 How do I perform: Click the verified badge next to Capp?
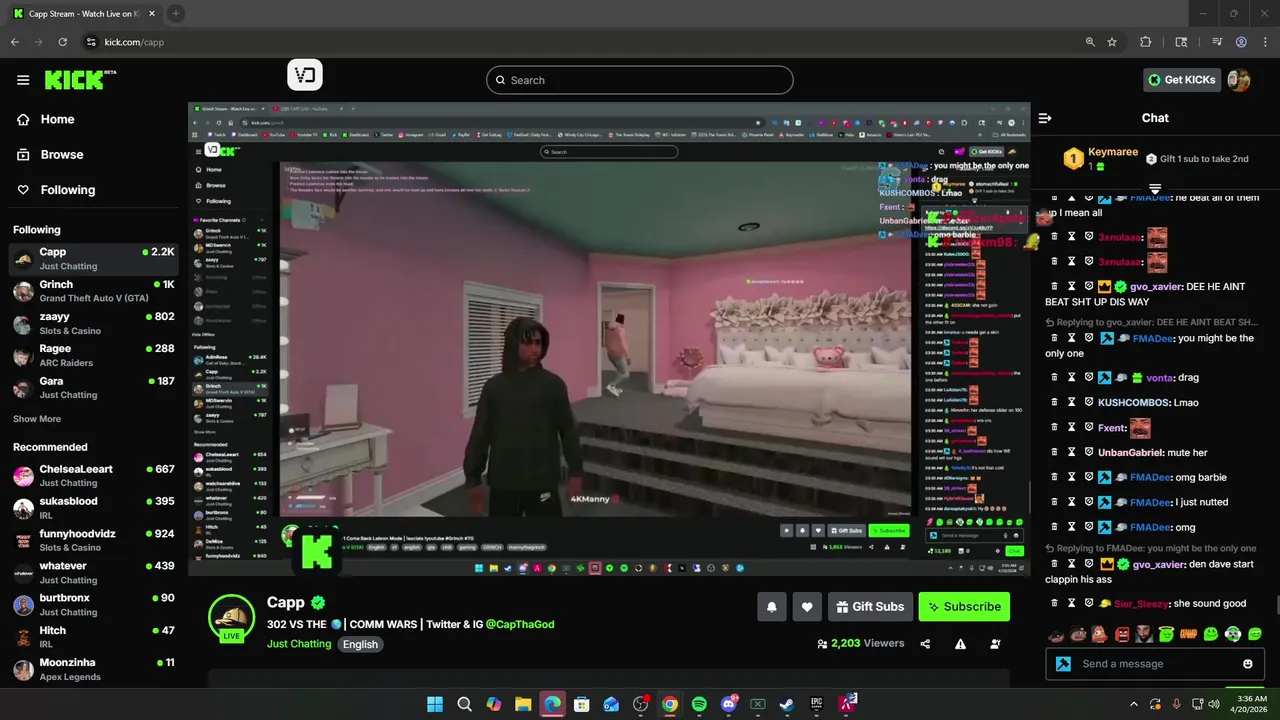click(318, 603)
